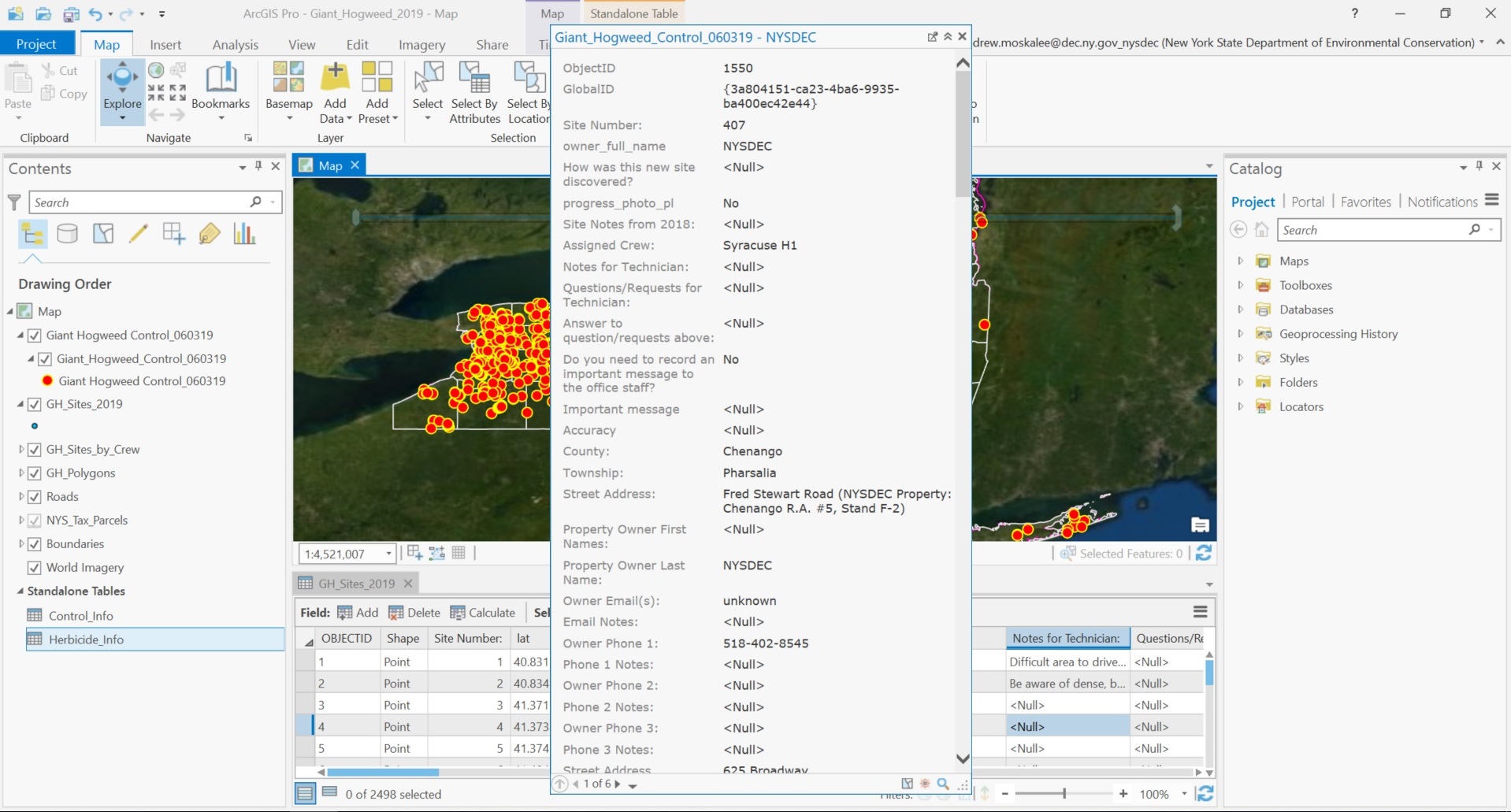Expand the GH_Sites_by_Crew layer
The image size is (1511, 812).
tap(21, 450)
